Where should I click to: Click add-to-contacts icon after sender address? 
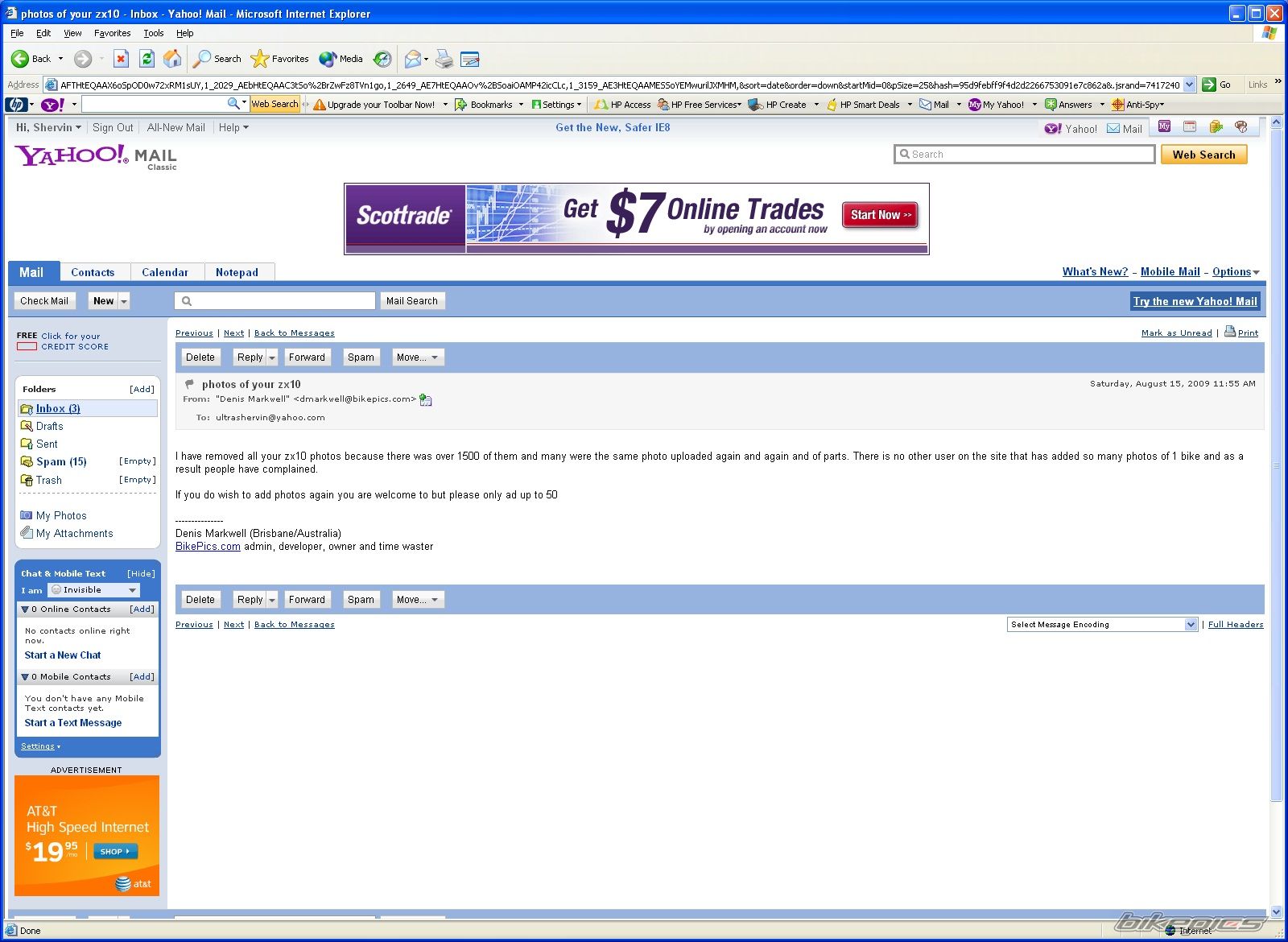(x=426, y=400)
